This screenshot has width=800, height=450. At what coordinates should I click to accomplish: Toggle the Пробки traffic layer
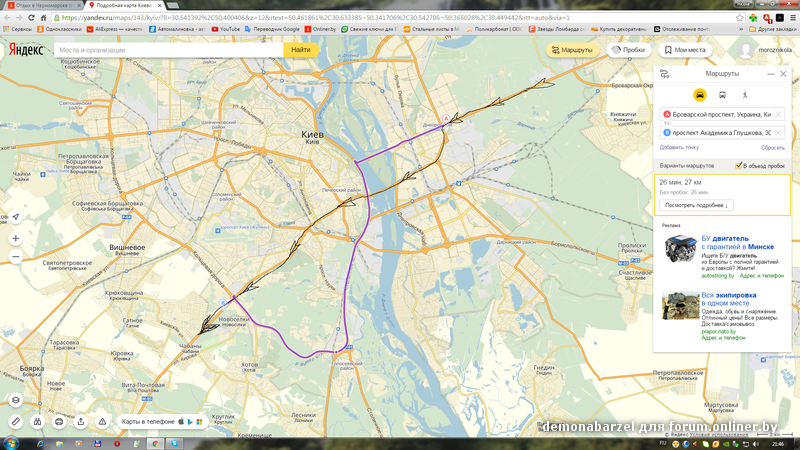point(629,50)
